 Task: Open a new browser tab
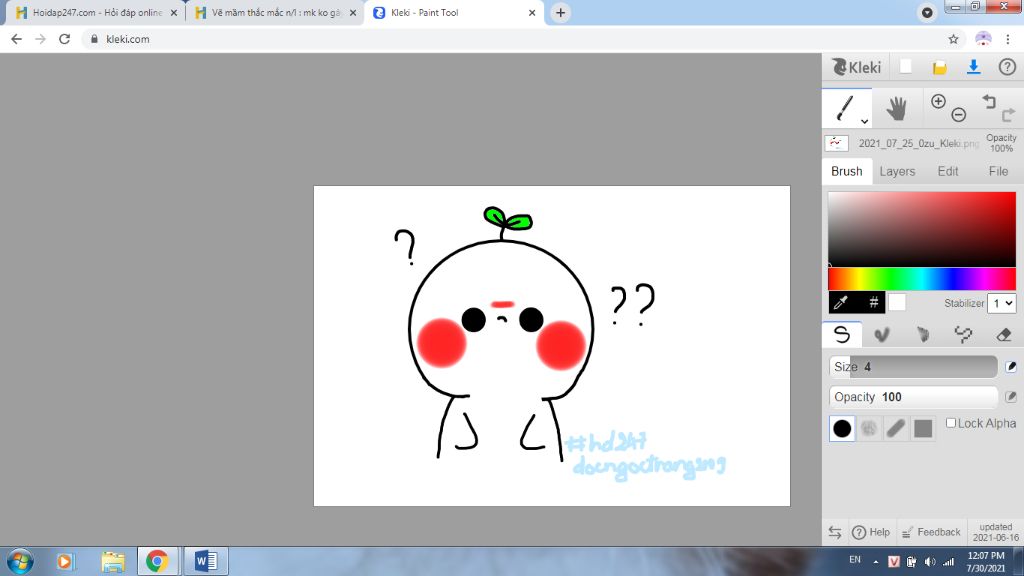pos(560,12)
